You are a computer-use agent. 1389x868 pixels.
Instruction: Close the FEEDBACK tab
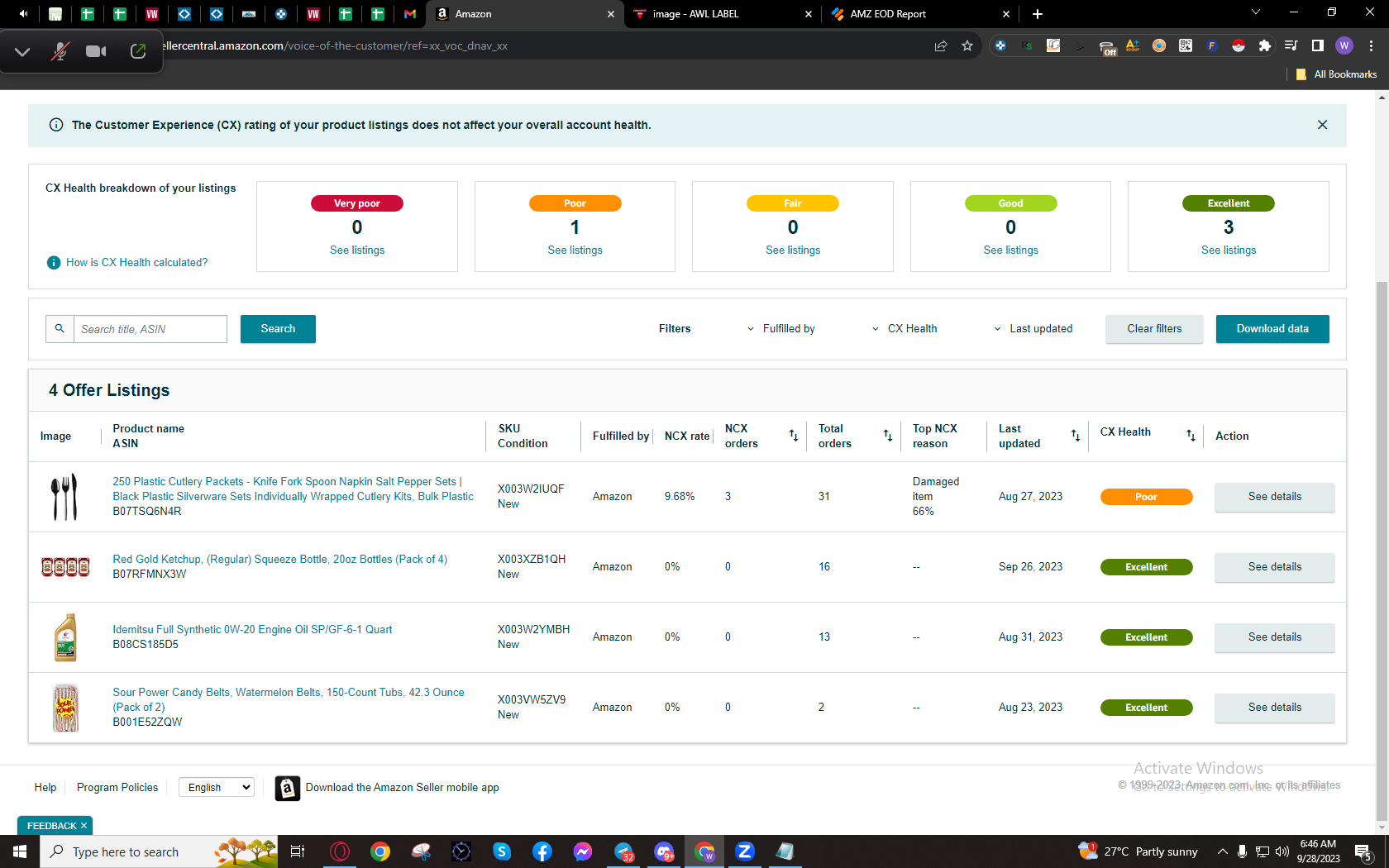(84, 826)
